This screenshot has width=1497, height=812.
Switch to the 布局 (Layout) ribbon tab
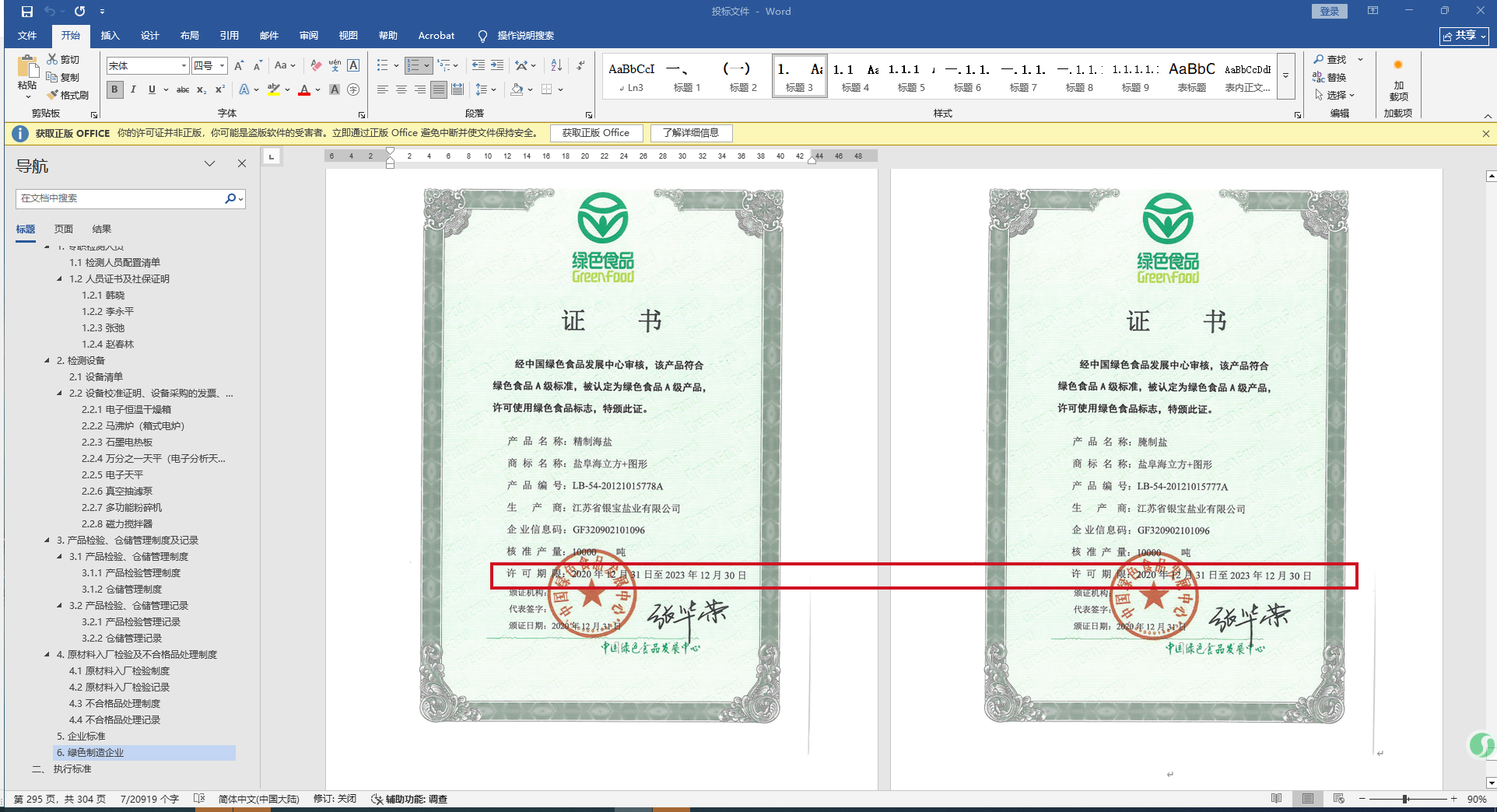coord(190,35)
